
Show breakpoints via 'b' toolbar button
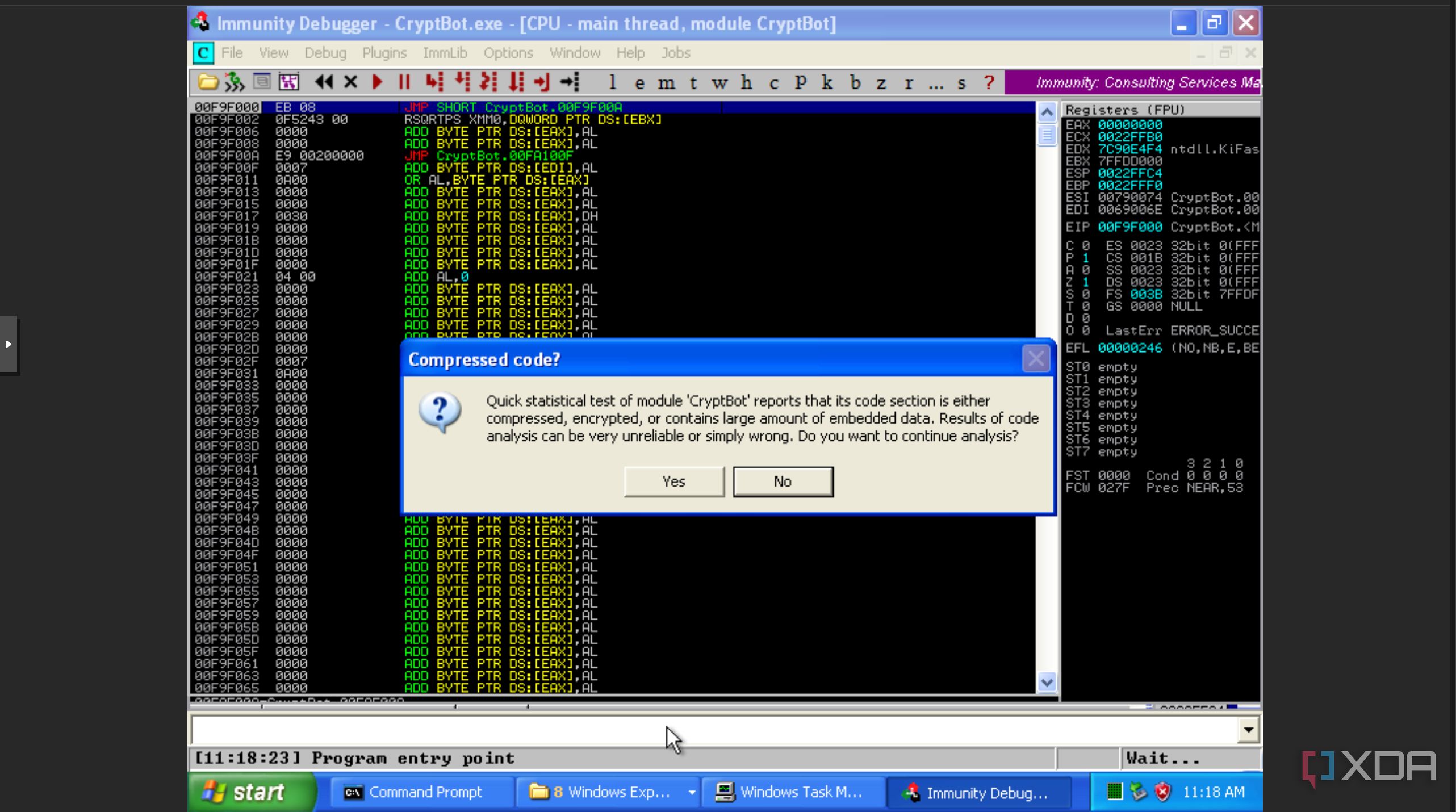click(855, 83)
